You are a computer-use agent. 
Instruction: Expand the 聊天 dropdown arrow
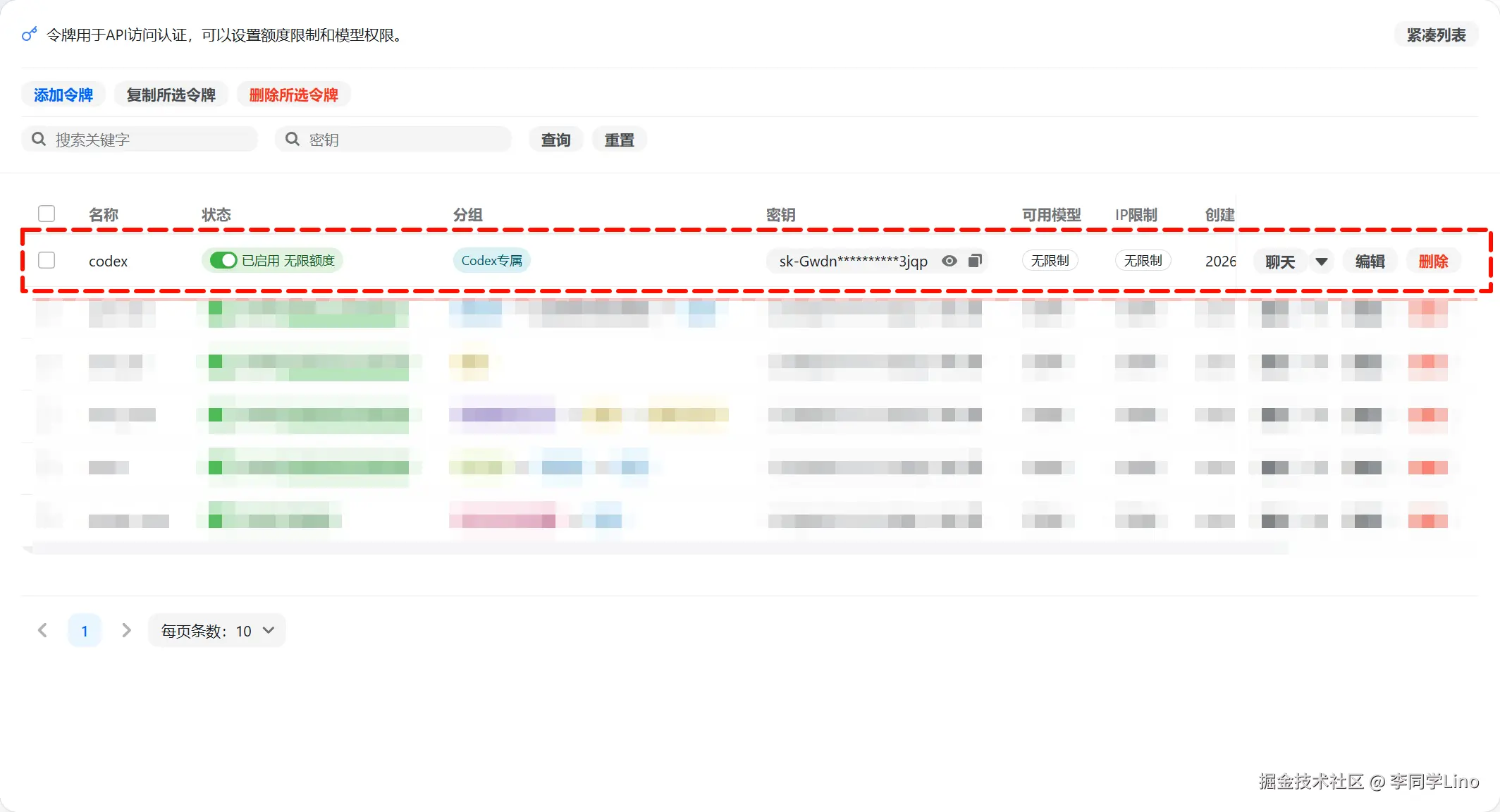pyautogui.click(x=1321, y=262)
